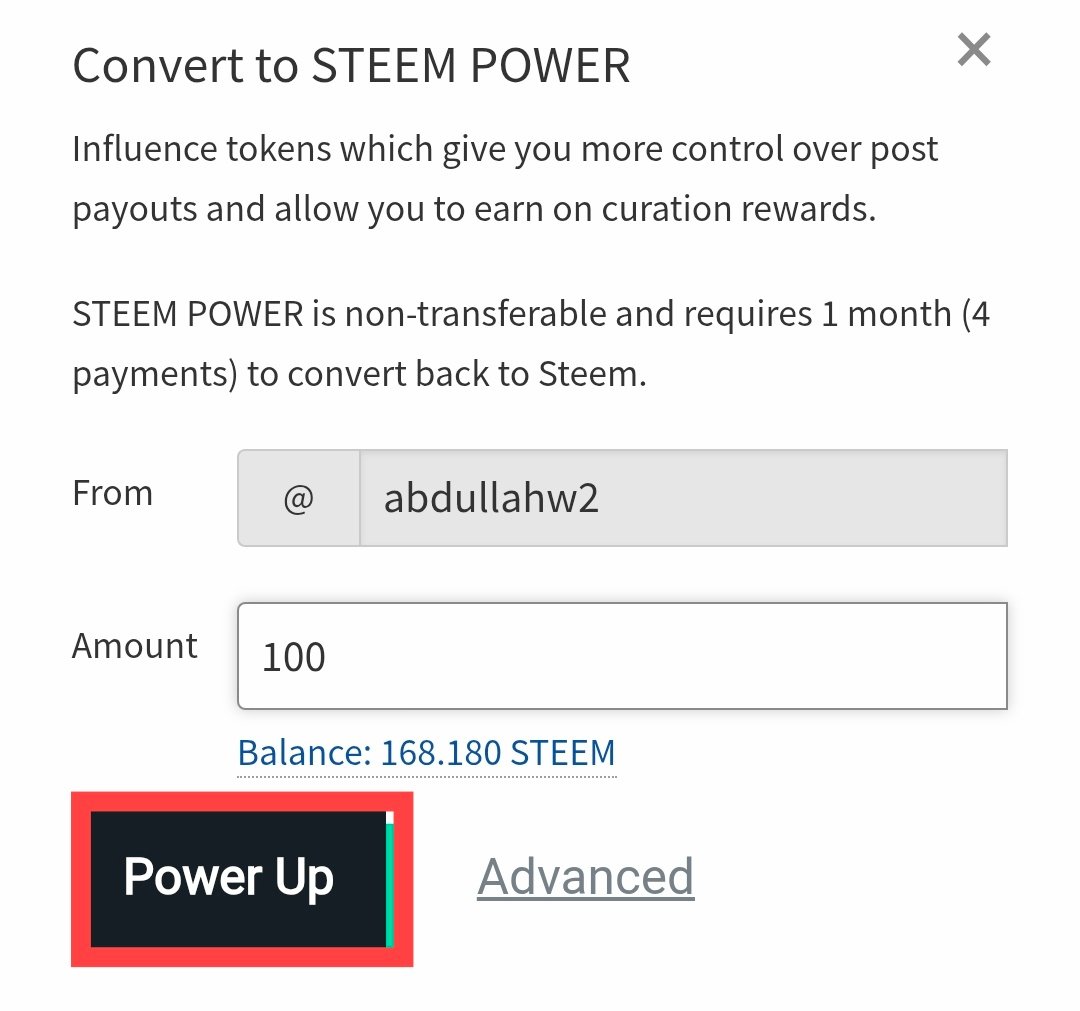
Task: Confirm with the Power Up button
Action: (238, 879)
